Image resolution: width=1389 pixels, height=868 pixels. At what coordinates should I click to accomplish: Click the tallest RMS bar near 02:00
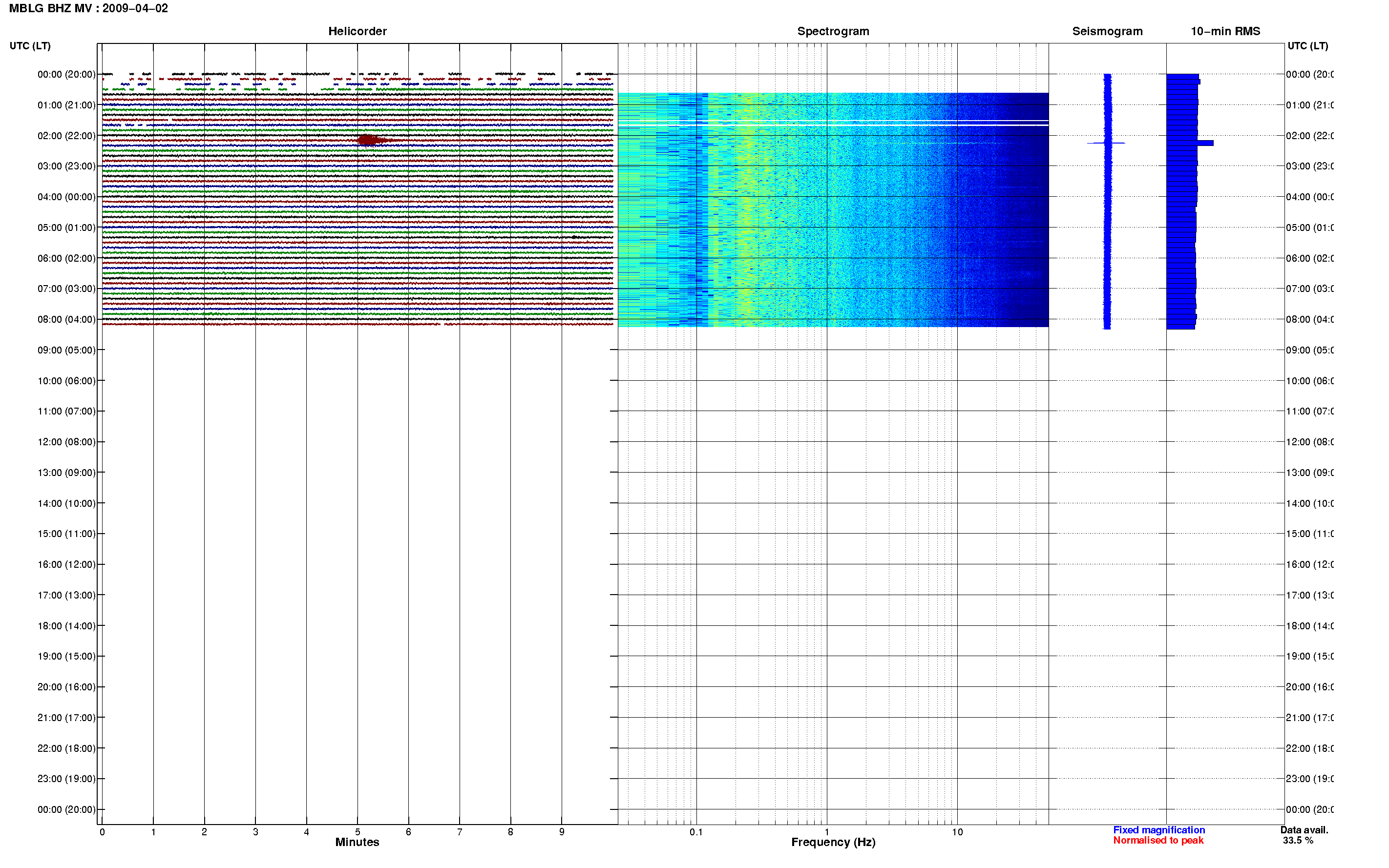(x=1190, y=143)
